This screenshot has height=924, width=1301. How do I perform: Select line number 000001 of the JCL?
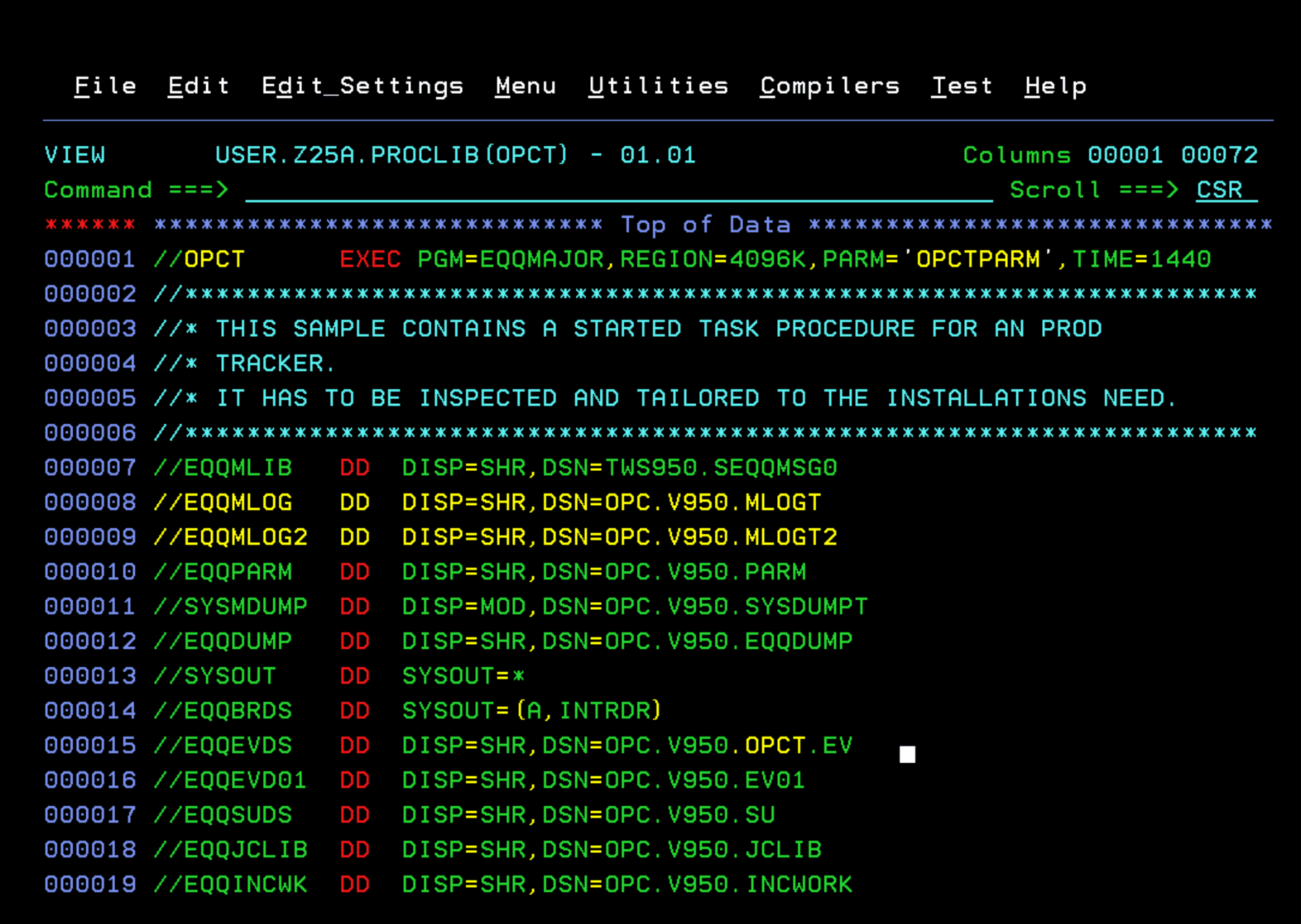pos(90,259)
